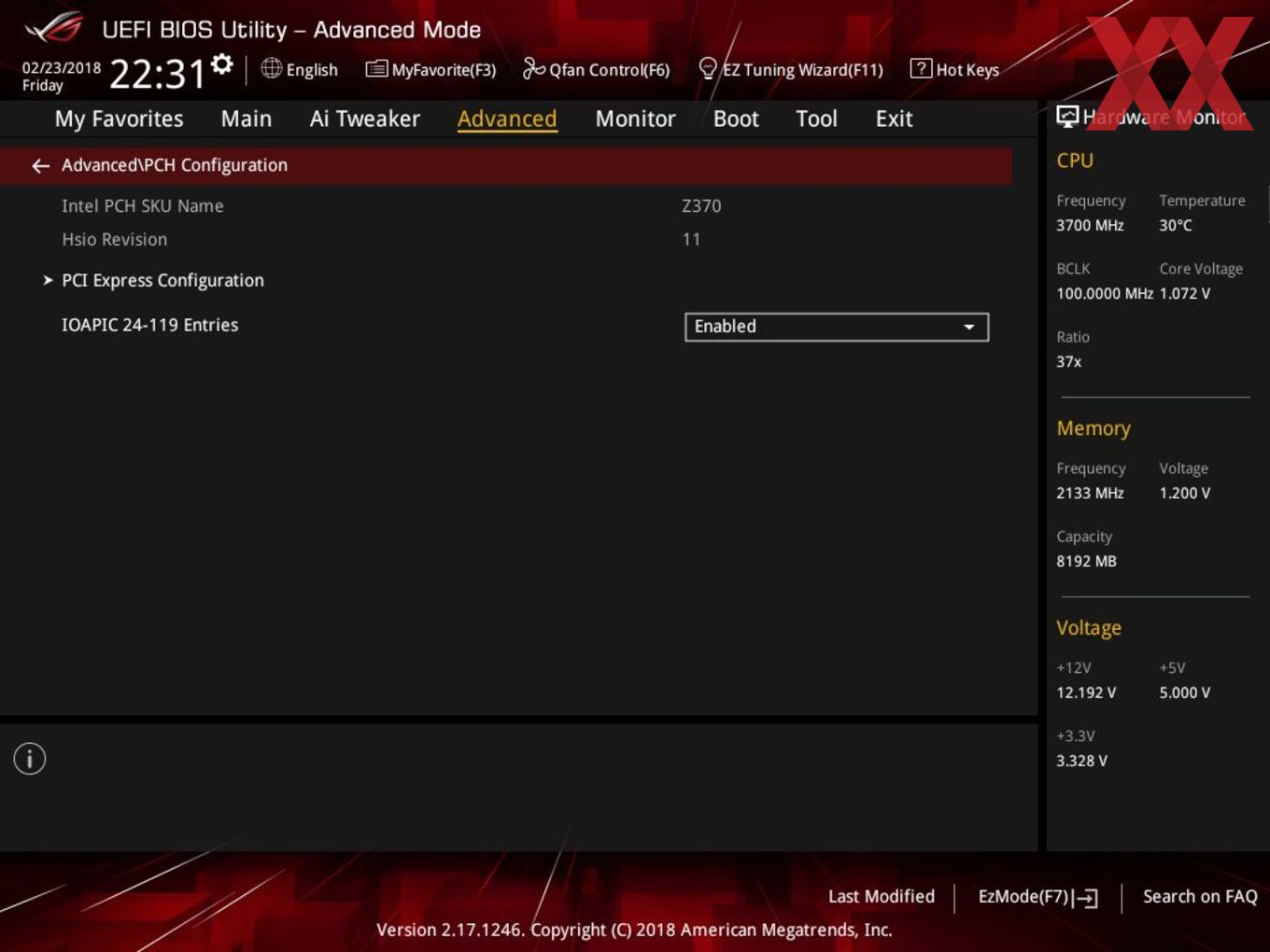Viewport: 1270px width, 952px height.
Task: Click the Hsio Revision value 11
Action: pos(691,239)
